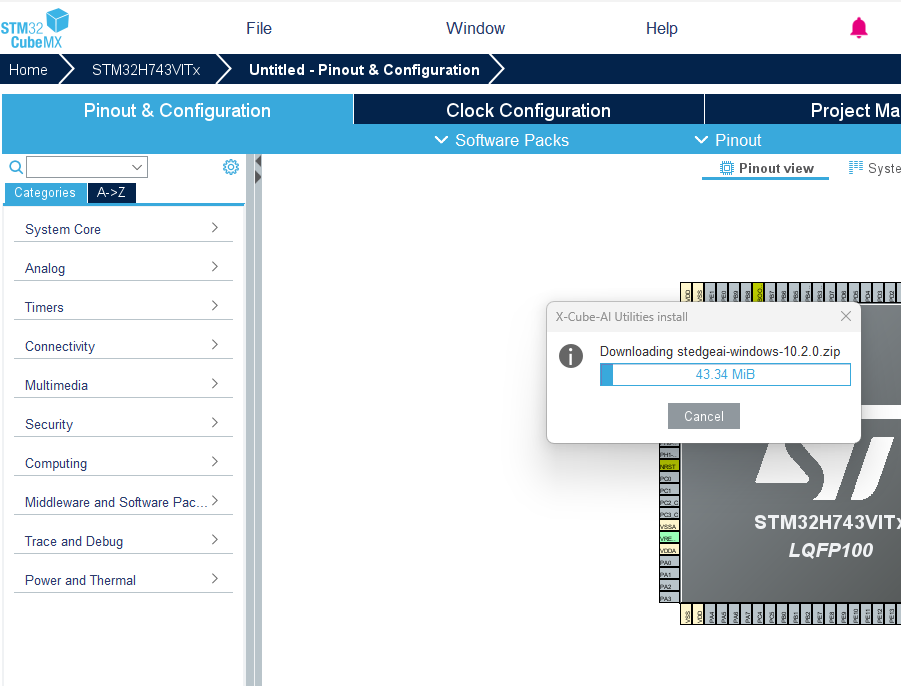Expand the Pinout dropdown menu
This screenshot has width=901, height=686.
click(728, 140)
